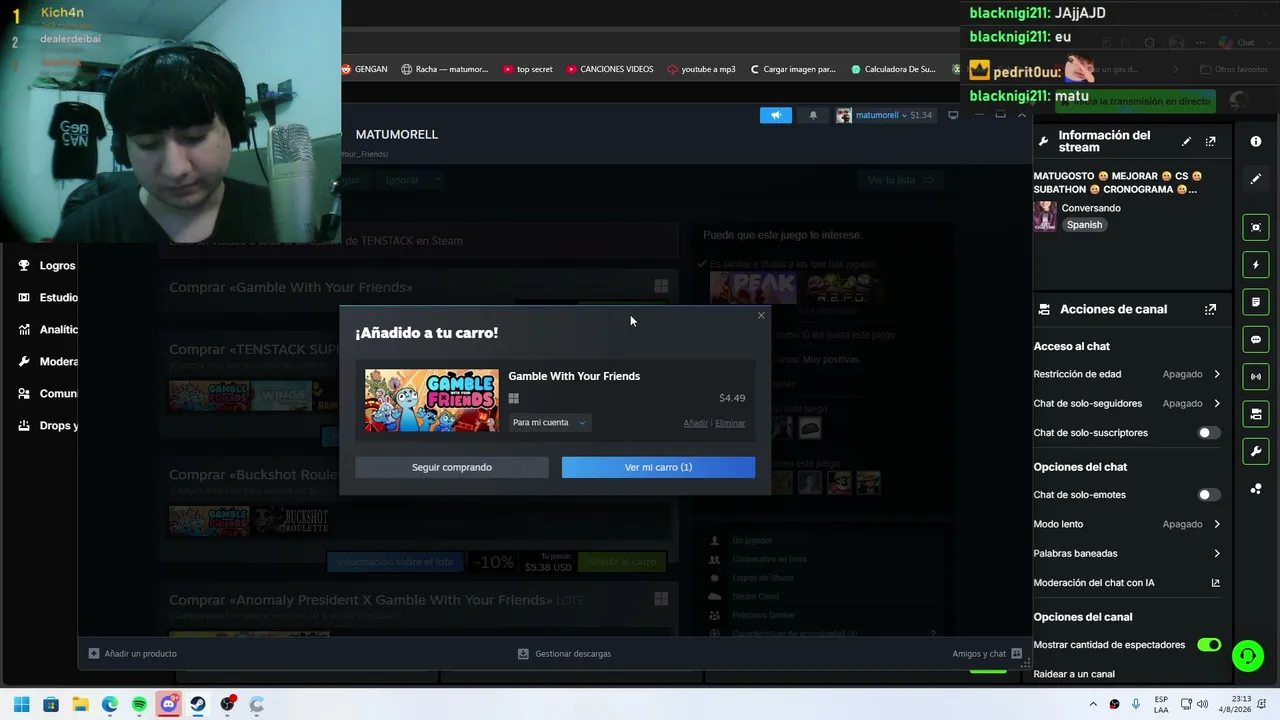
Task: Click 'Eliminar' to remove Gamble With Your Friends
Action: coord(730,423)
